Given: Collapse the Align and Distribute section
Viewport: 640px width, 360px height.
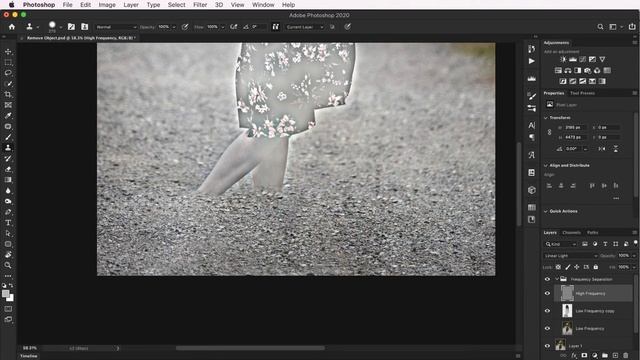Looking at the screenshot, I should (546, 165).
